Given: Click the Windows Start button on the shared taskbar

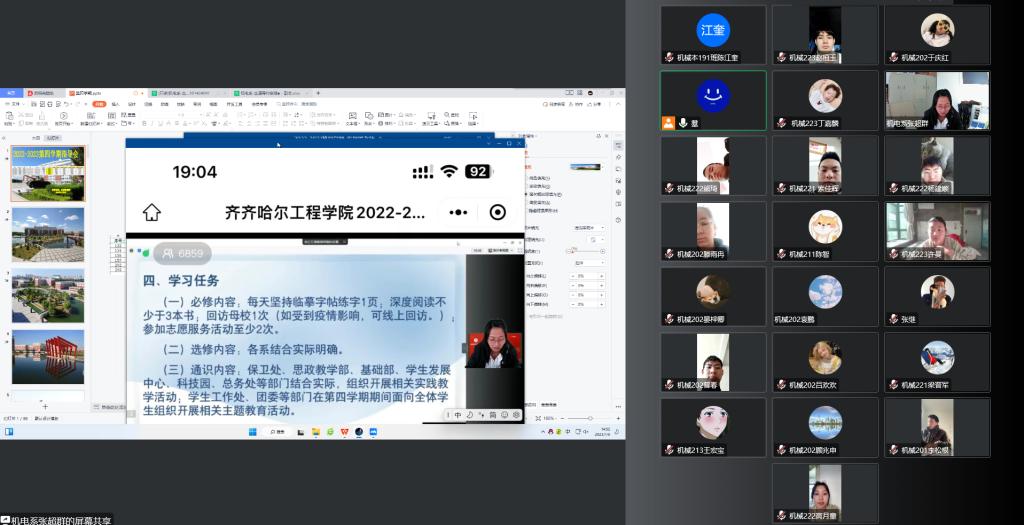Looking at the screenshot, I should pos(252,431).
